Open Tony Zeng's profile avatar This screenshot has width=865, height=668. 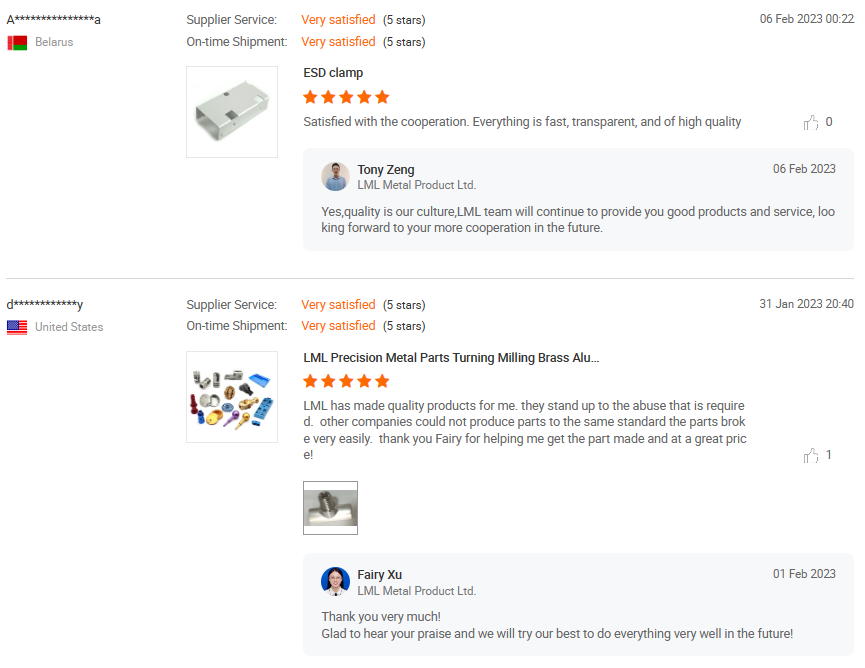click(x=335, y=177)
